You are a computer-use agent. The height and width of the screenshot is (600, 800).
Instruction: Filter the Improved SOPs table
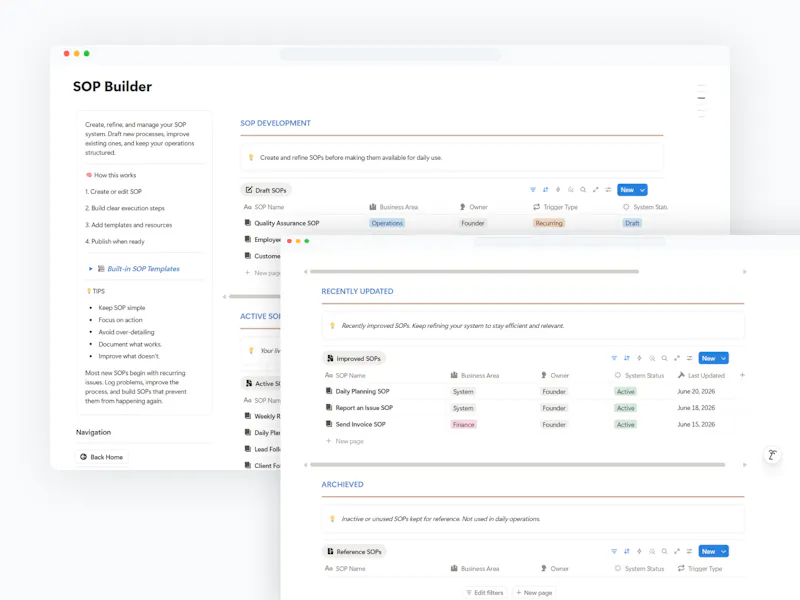pyautogui.click(x=614, y=358)
